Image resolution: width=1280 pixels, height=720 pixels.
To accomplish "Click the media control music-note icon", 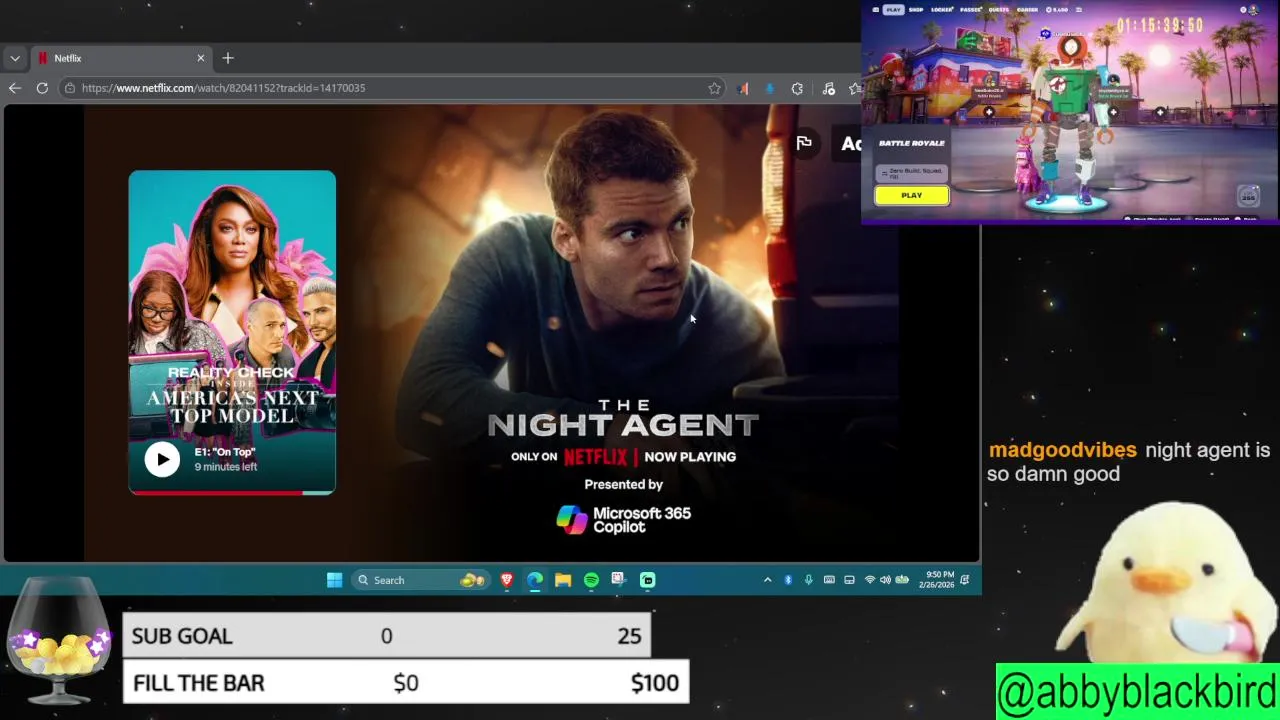I will 828,88.
